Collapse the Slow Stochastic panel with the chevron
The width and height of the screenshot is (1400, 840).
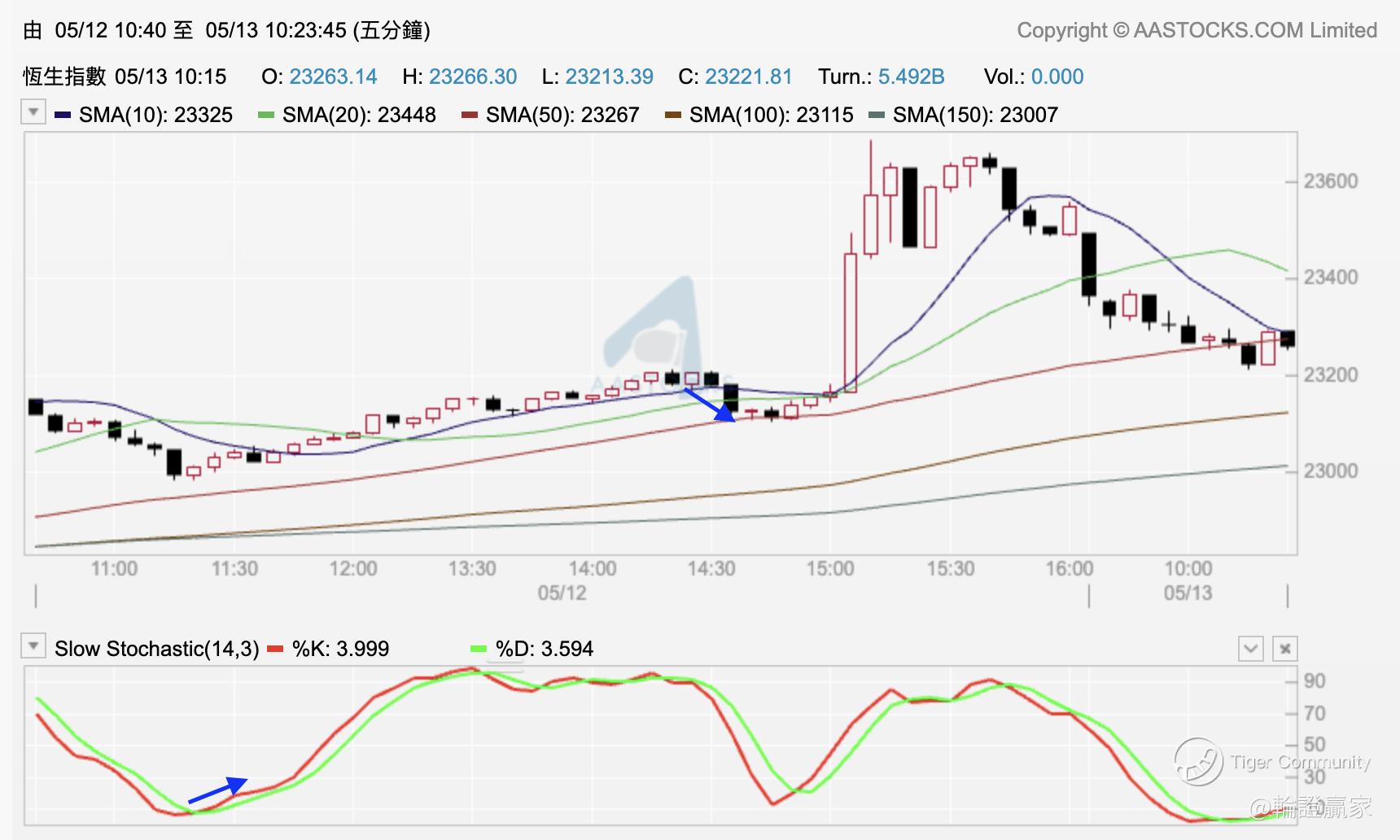coord(1251,649)
